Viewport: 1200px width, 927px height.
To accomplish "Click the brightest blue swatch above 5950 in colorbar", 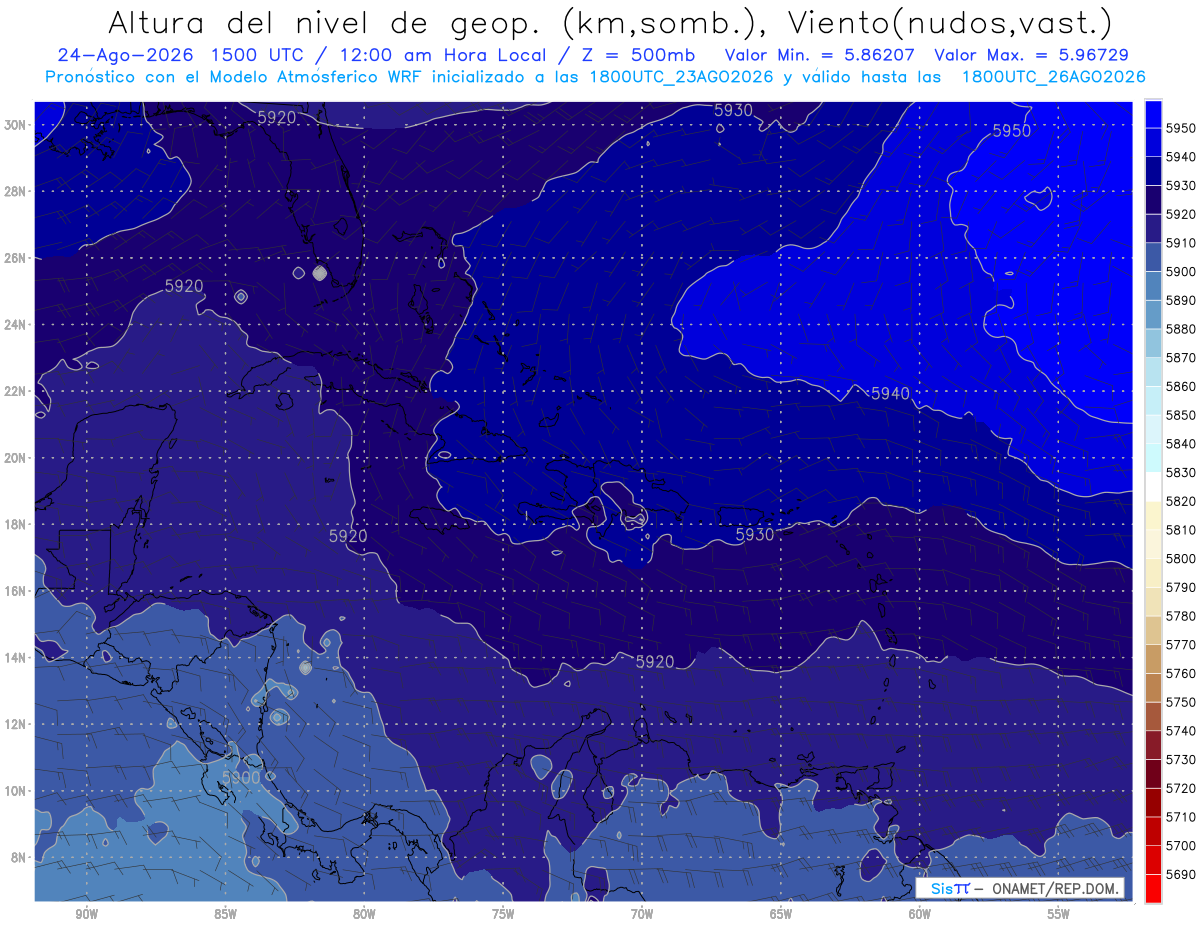I will pos(1153,114).
